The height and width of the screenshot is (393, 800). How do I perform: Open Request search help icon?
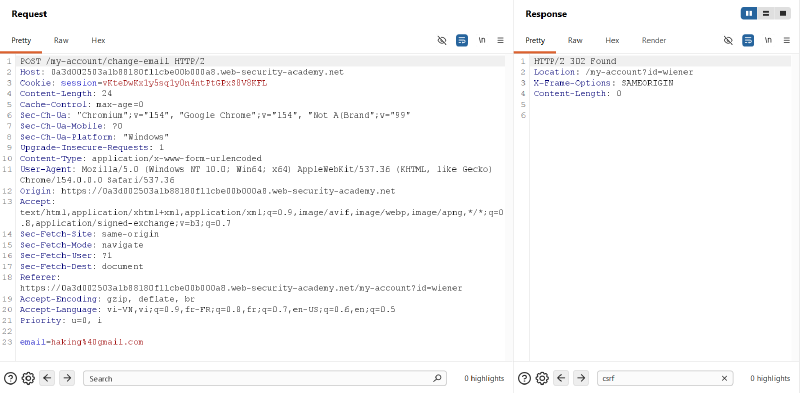(10, 378)
